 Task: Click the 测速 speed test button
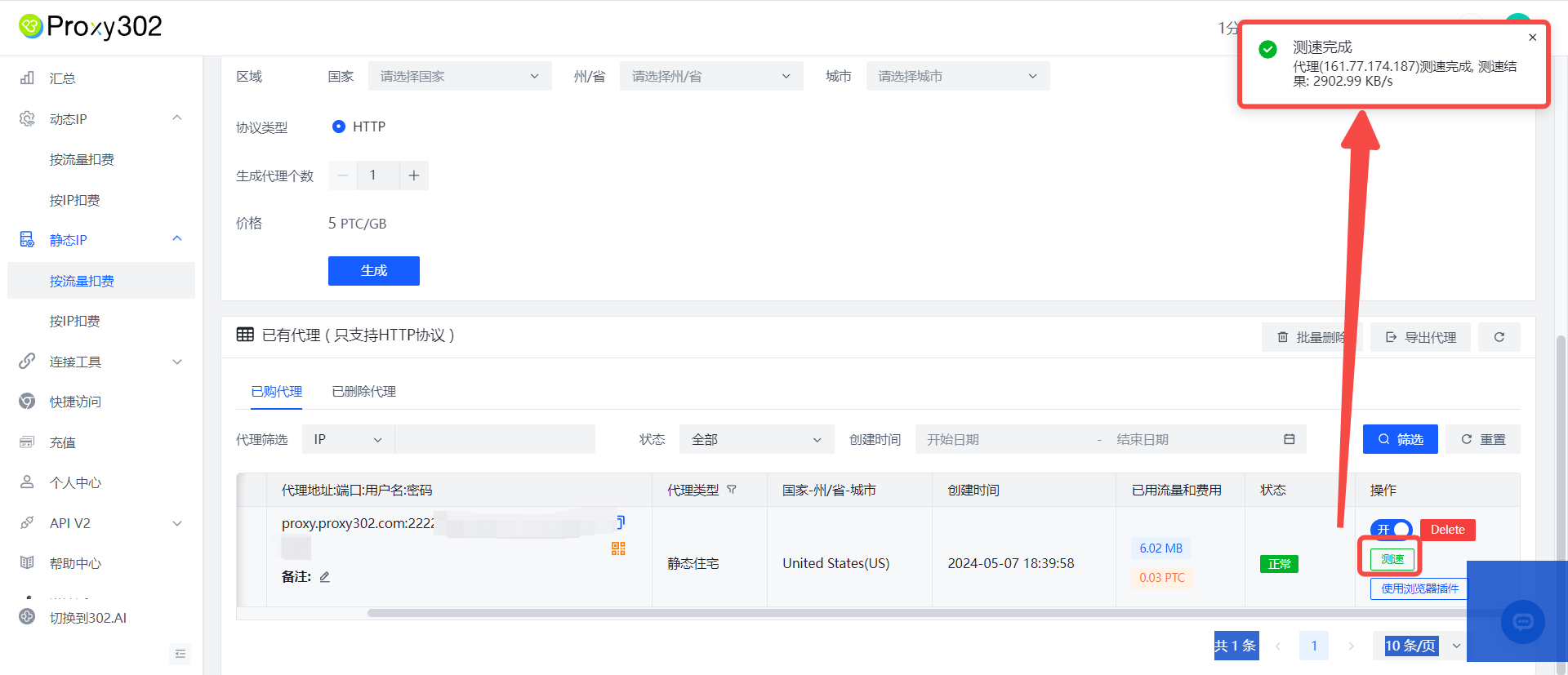pos(1392,559)
